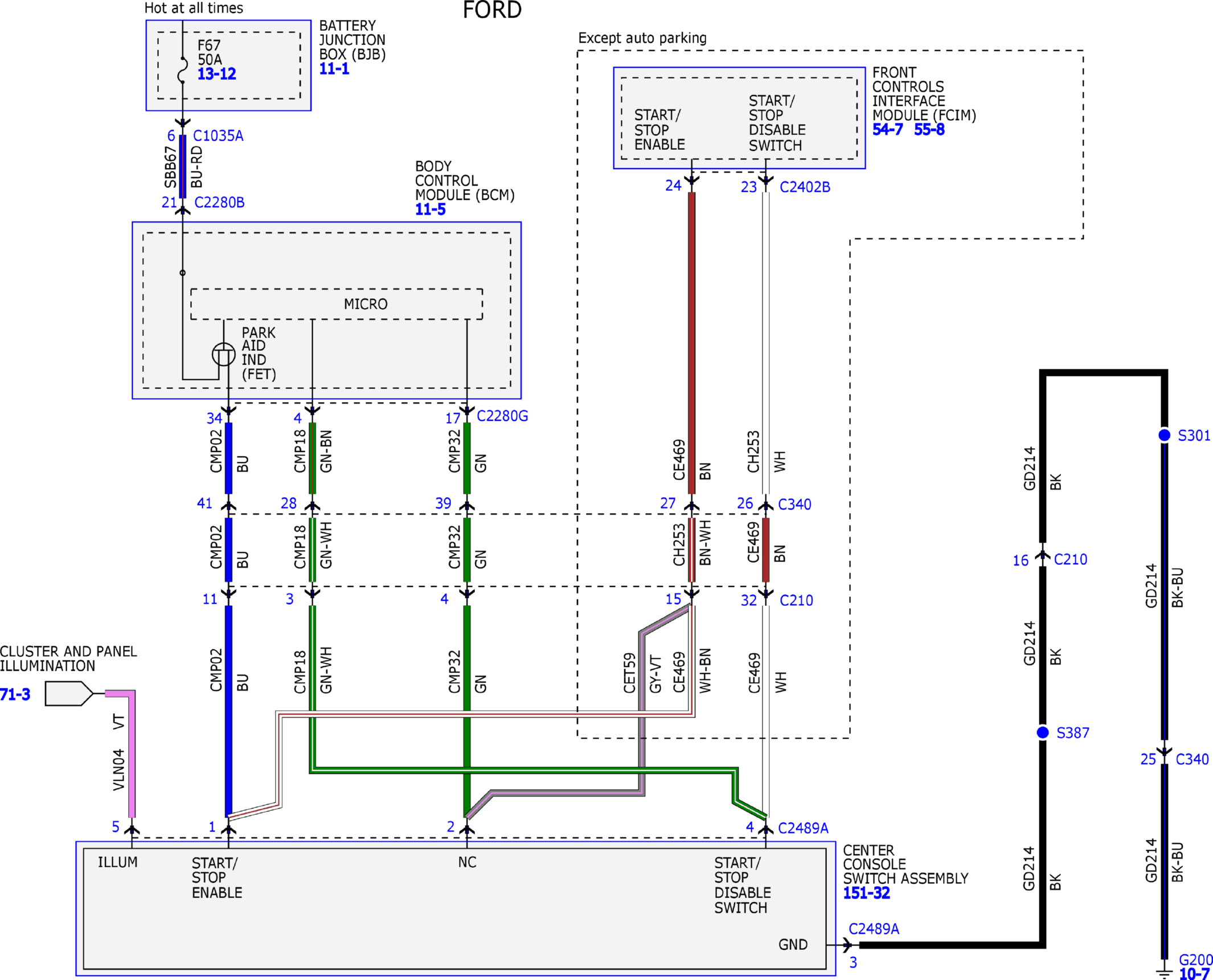Click the BN-WH wire color label
Image resolution: width=1213 pixels, height=980 pixels.
[x=705, y=543]
